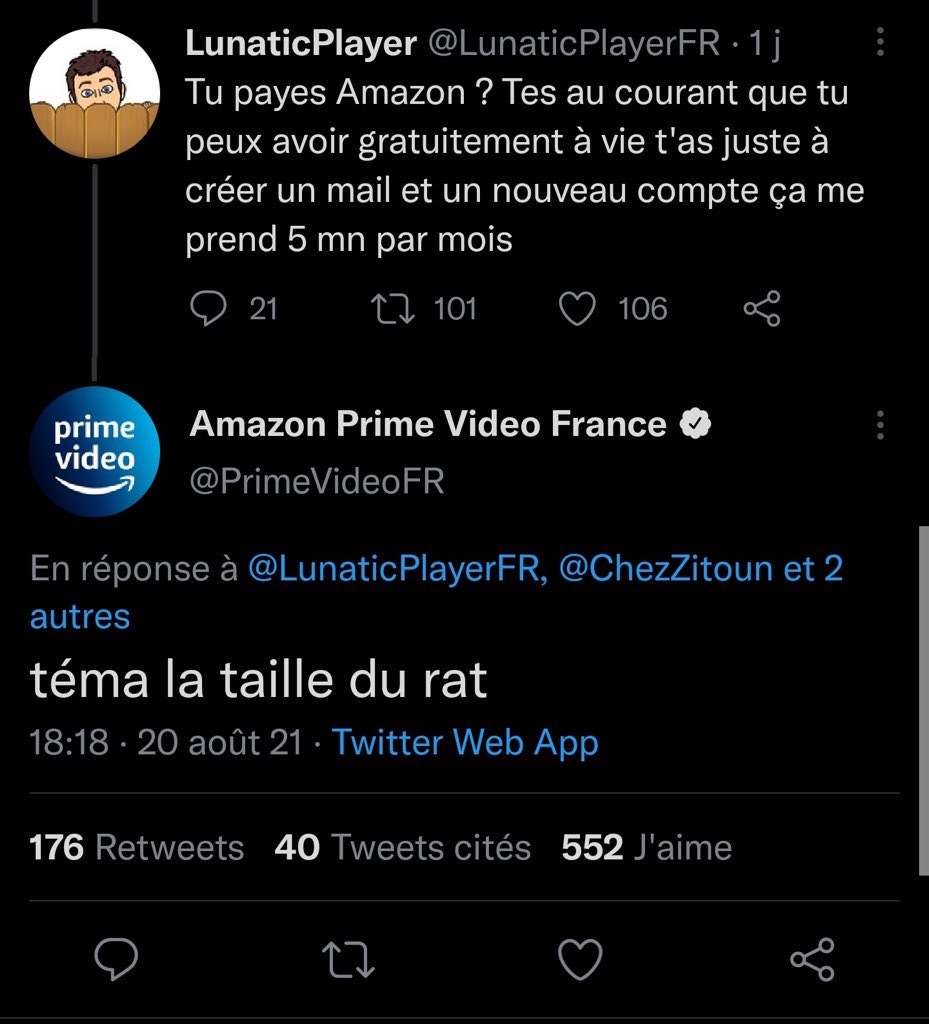View the 176 Retweets list
929x1024 pixels.
[x=137, y=848]
